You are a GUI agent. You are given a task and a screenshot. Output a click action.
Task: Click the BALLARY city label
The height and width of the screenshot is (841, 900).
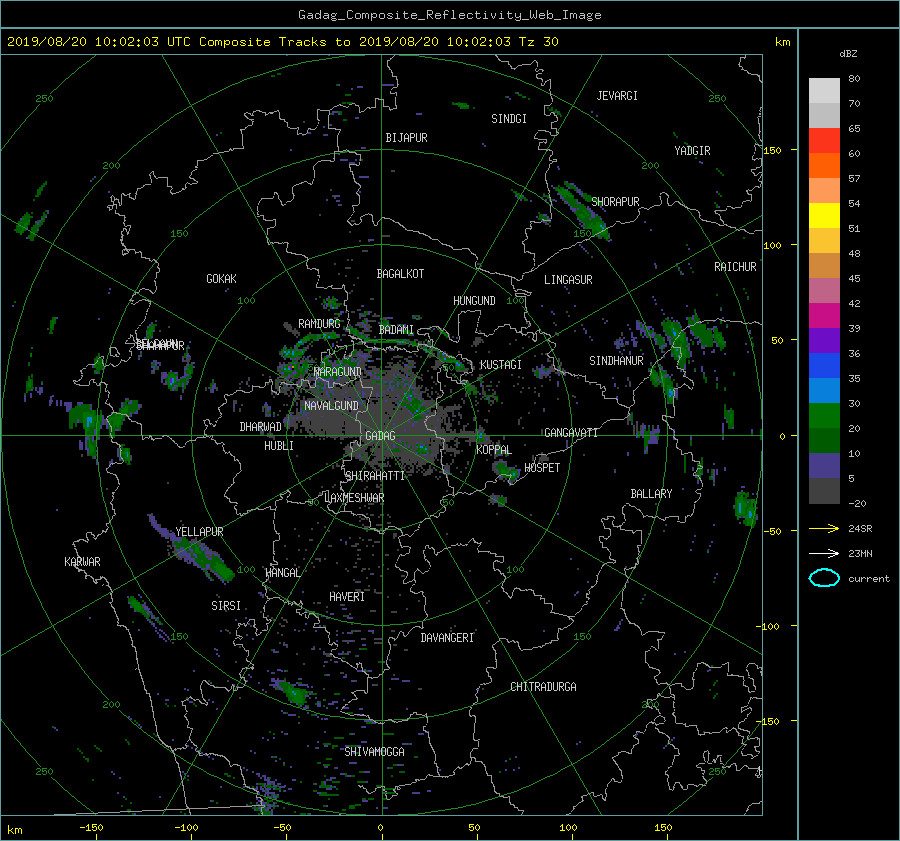[x=651, y=494]
